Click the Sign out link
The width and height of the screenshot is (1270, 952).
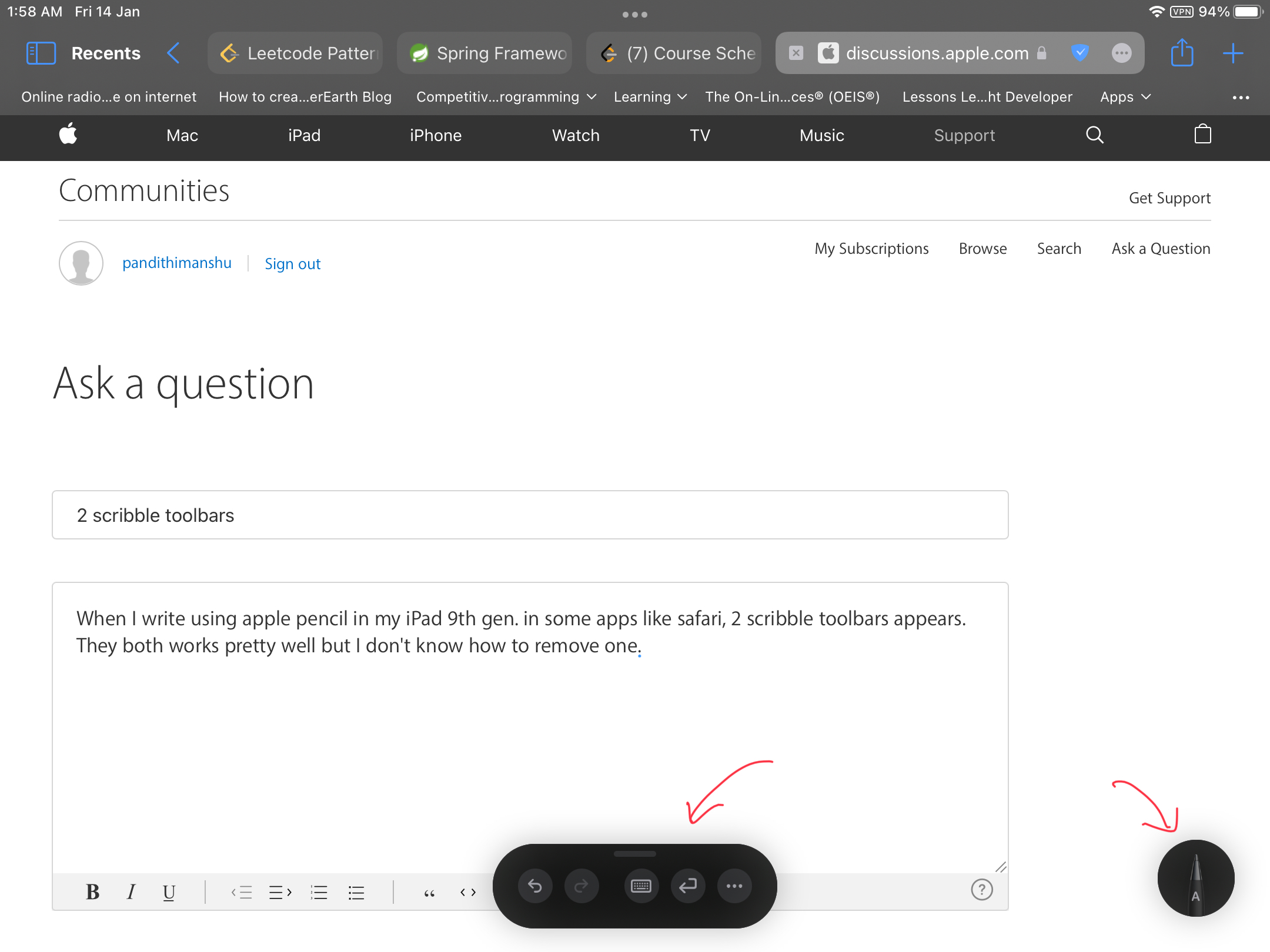point(292,263)
